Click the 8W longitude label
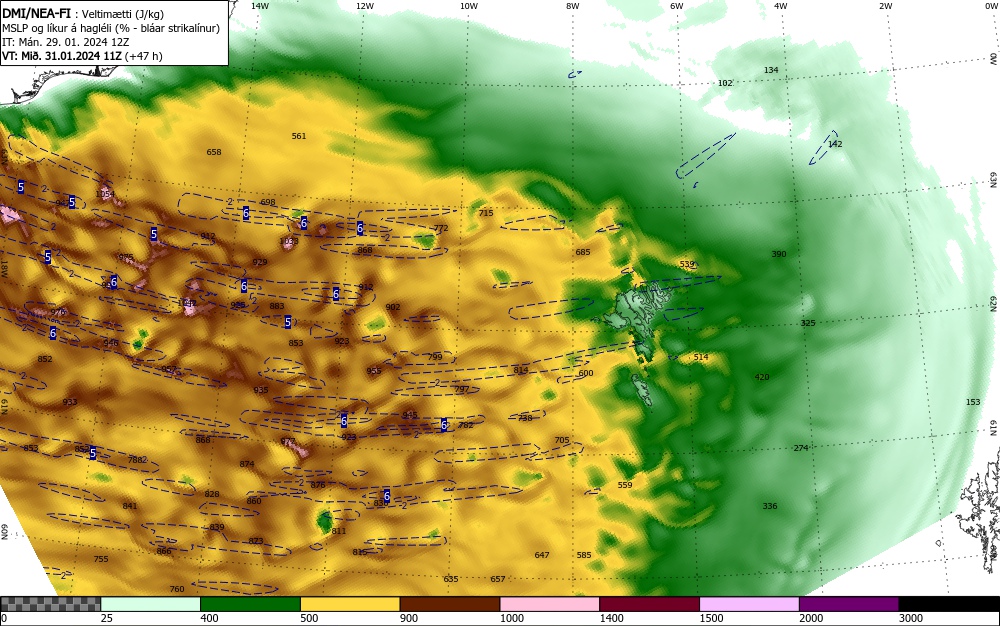1000x626 pixels. pos(572,6)
